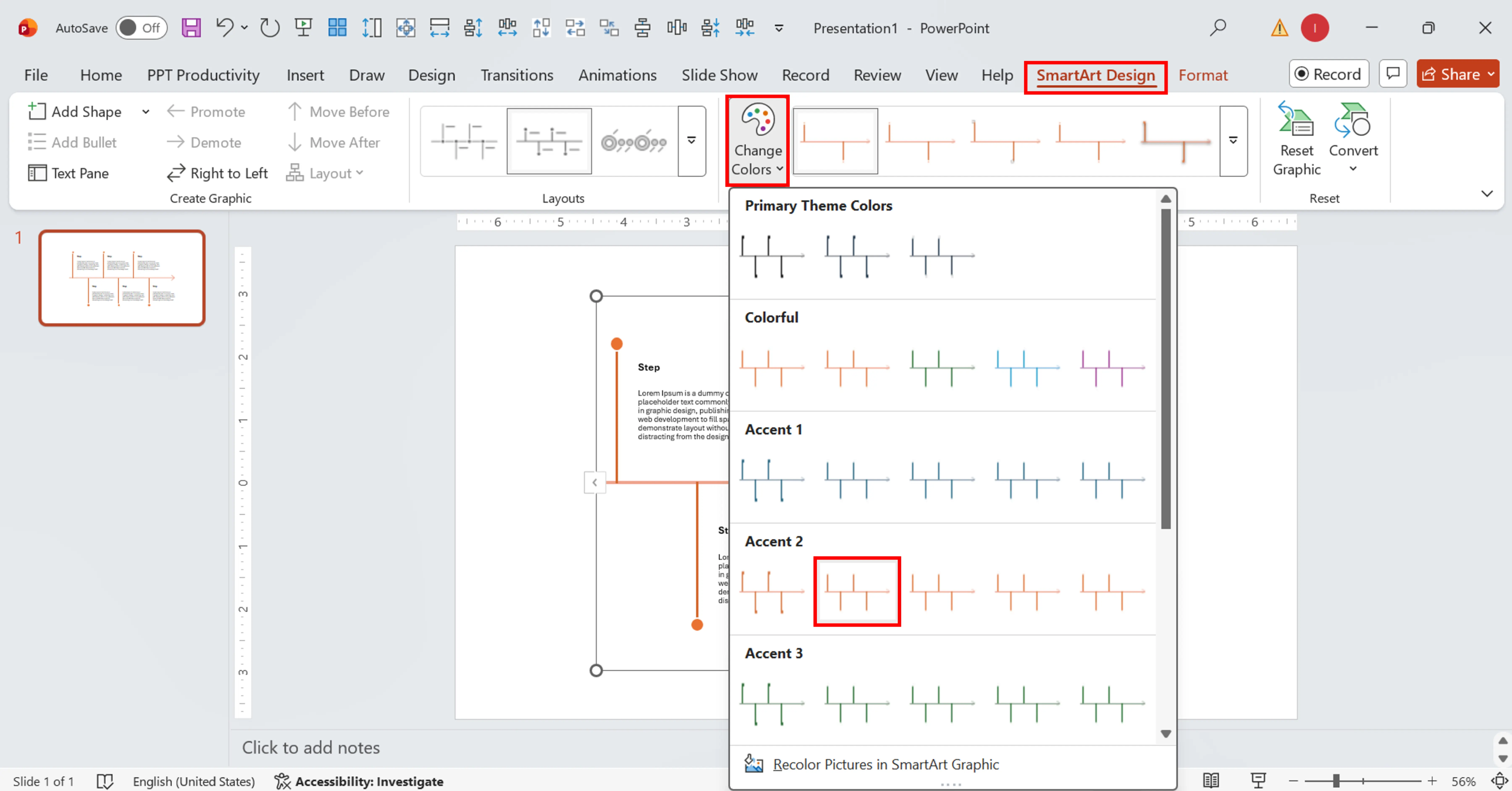This screenshot has height=791, width=1512.
Task: Open the Comments pane icon
Action: coord(1393,74)
